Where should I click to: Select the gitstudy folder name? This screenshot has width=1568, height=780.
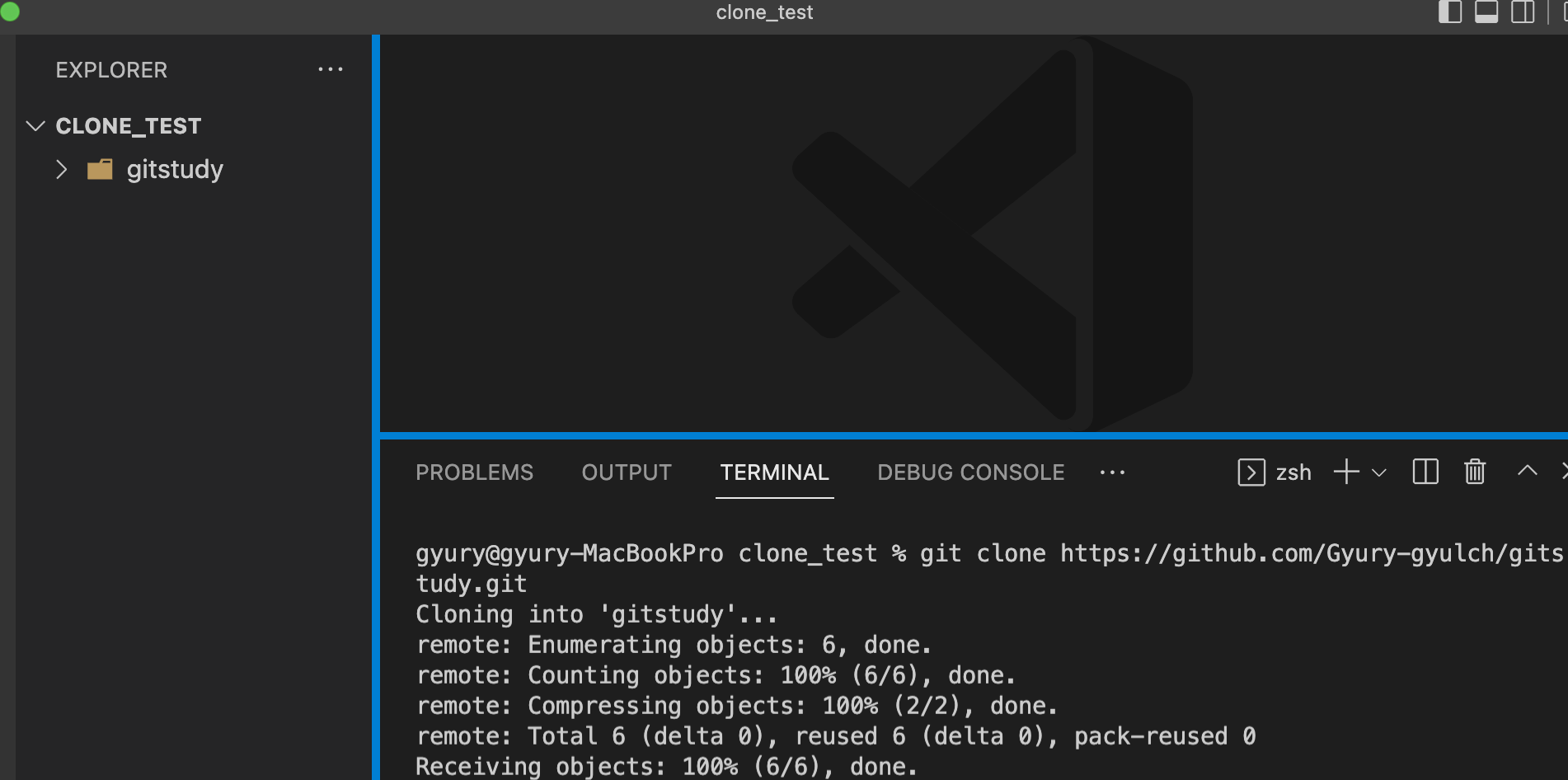tap(175, 169)
